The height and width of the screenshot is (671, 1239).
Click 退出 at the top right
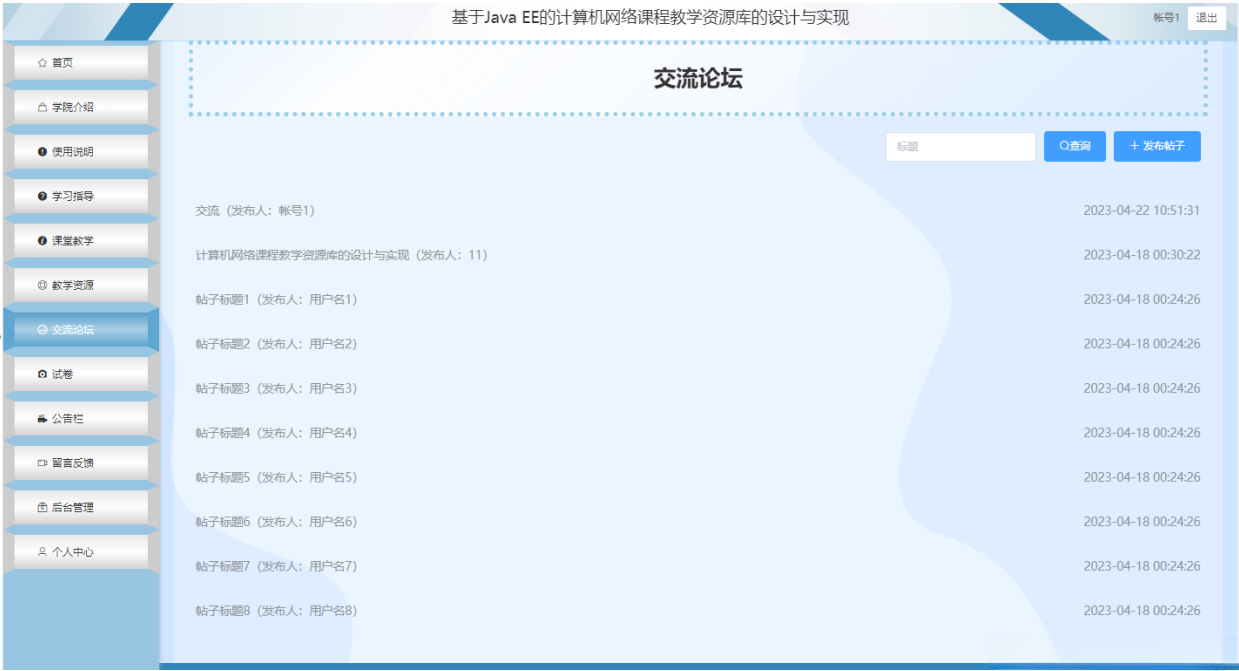click(x=1207, y=17)
